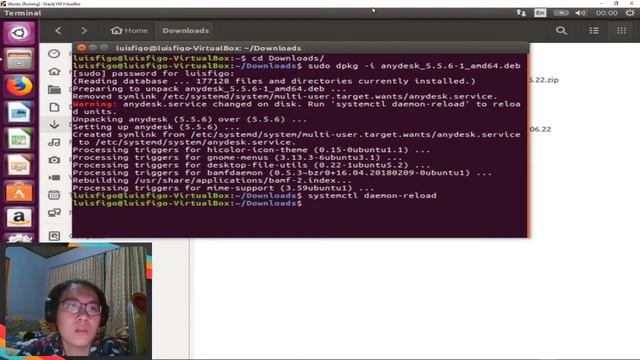
Task: Select Recent in Files sidebar
Action: coord(54,53)
